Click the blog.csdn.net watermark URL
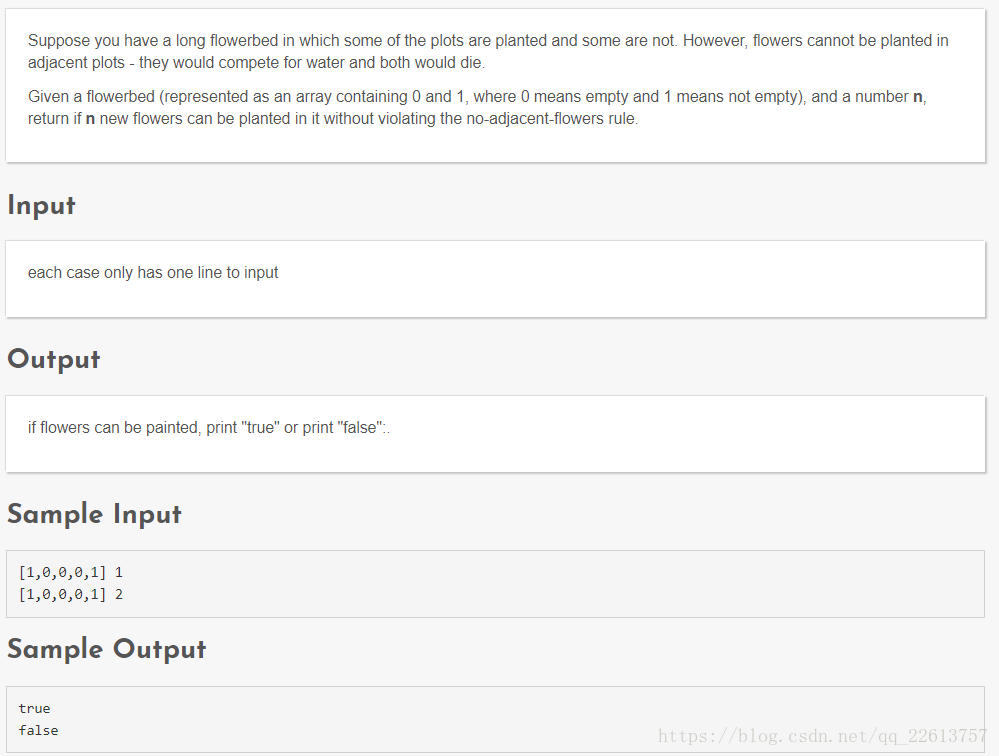The width and height of the screenshot is (999, 756). (823, 736)
